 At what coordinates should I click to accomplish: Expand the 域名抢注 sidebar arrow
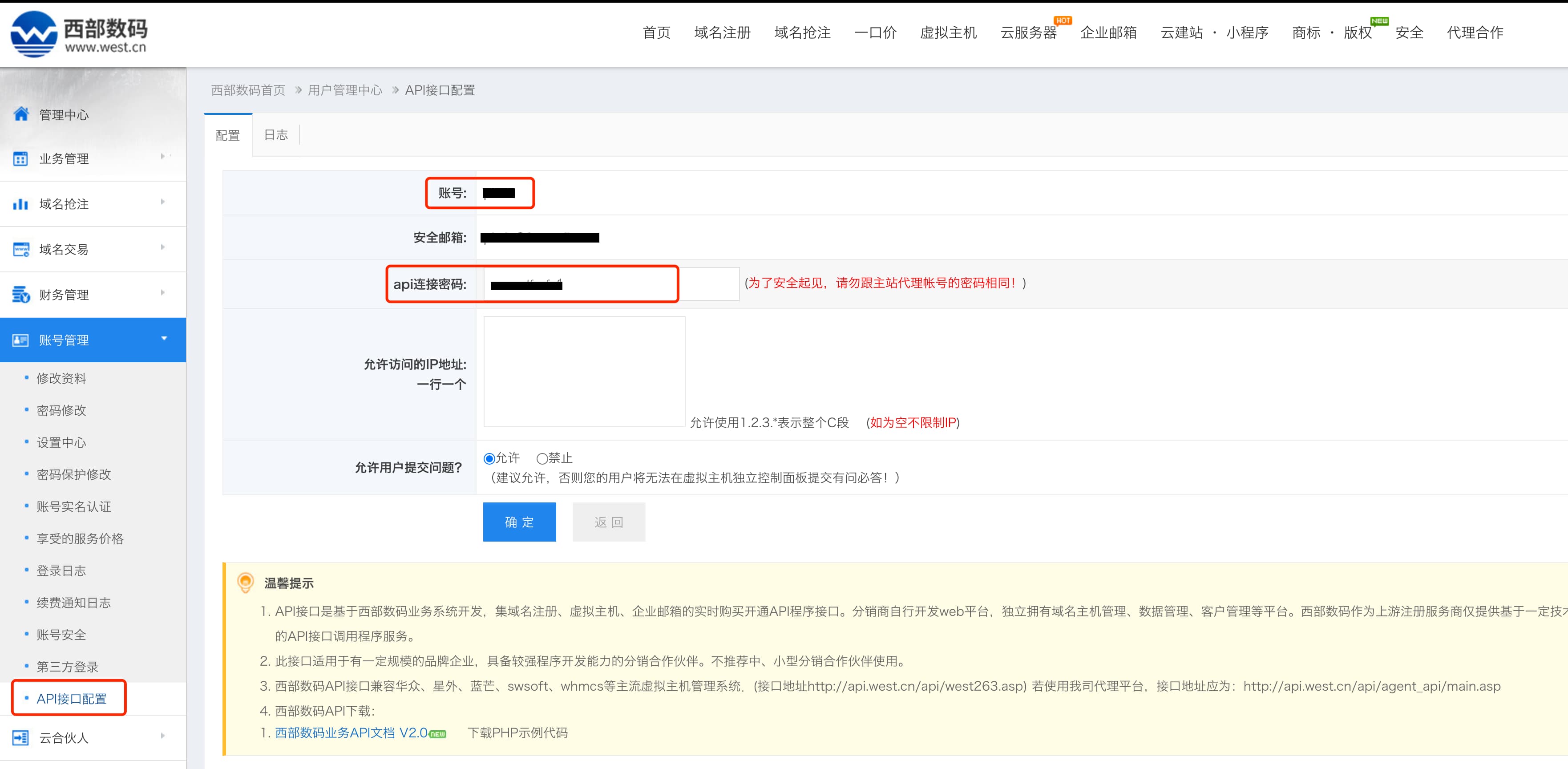tap(162, 202)
